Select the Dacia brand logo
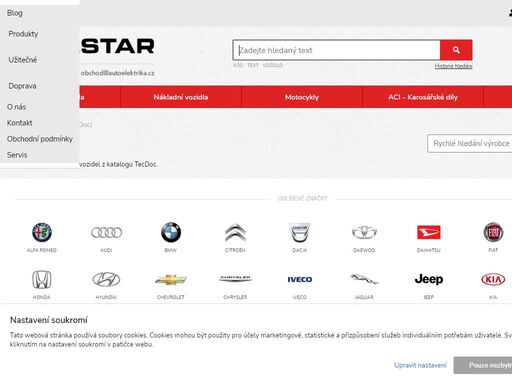This screenshot has height=384, width=512. (300, 232)
